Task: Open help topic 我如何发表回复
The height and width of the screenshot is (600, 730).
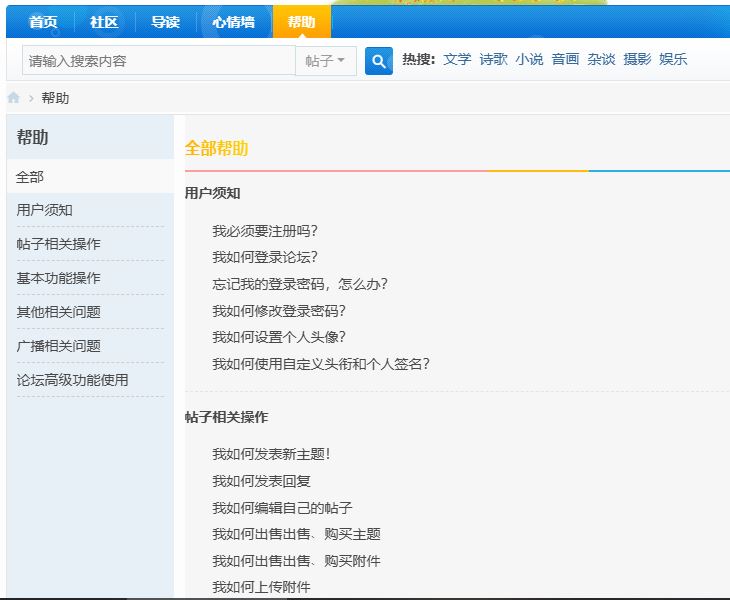Action: click(262, 481)
